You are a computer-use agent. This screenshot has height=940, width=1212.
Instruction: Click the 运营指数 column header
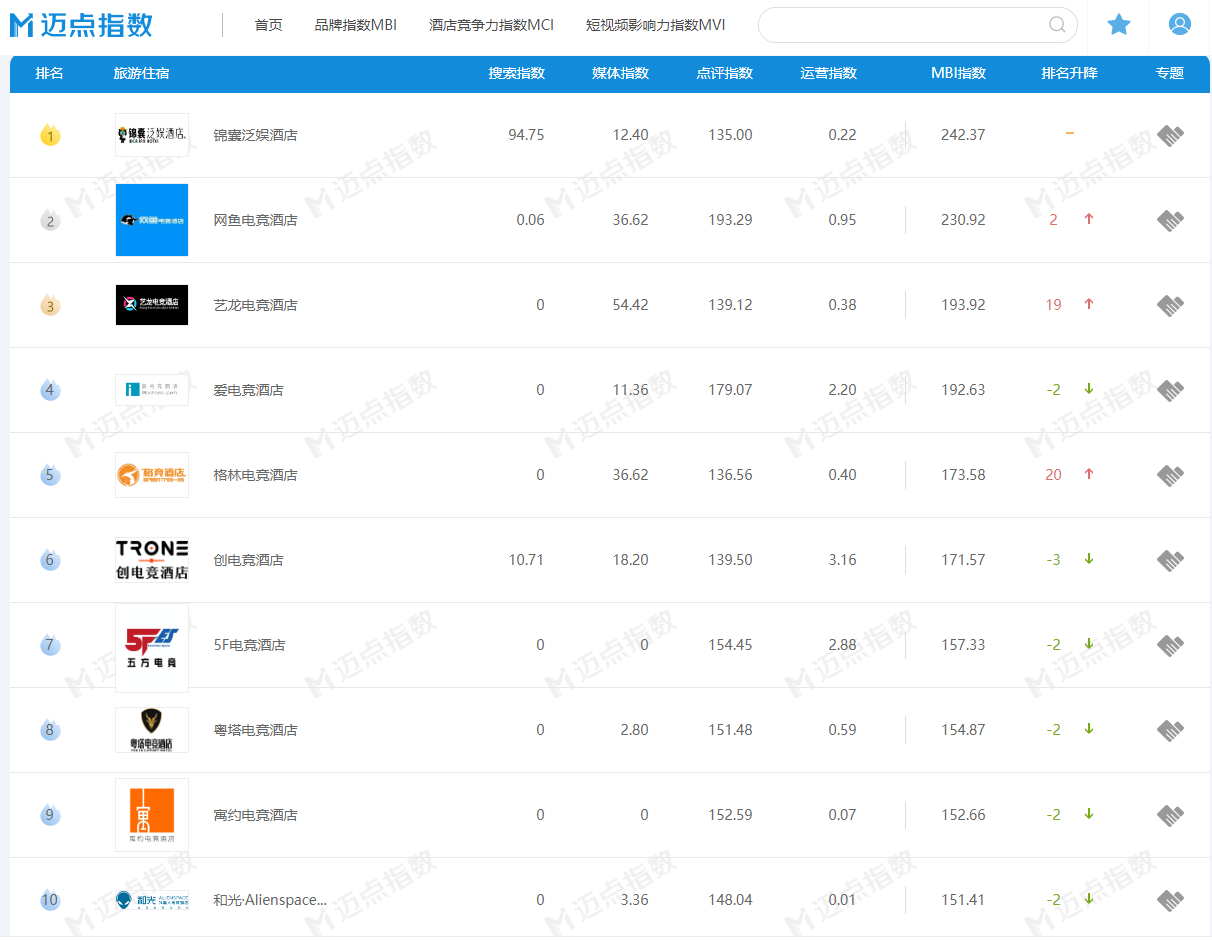point(829,73)
